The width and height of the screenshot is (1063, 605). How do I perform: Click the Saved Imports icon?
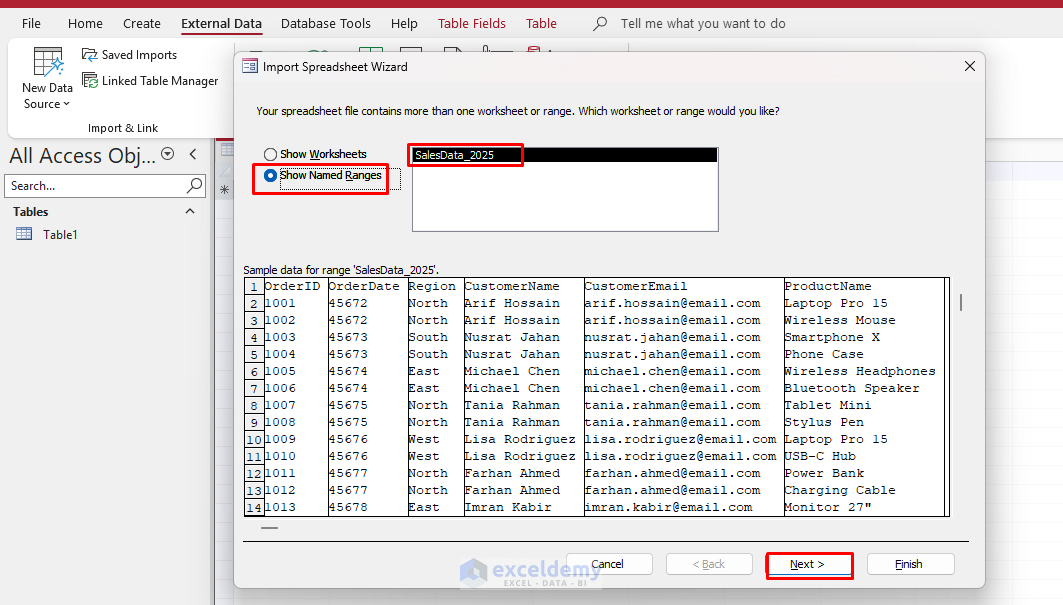coord(89,55)
